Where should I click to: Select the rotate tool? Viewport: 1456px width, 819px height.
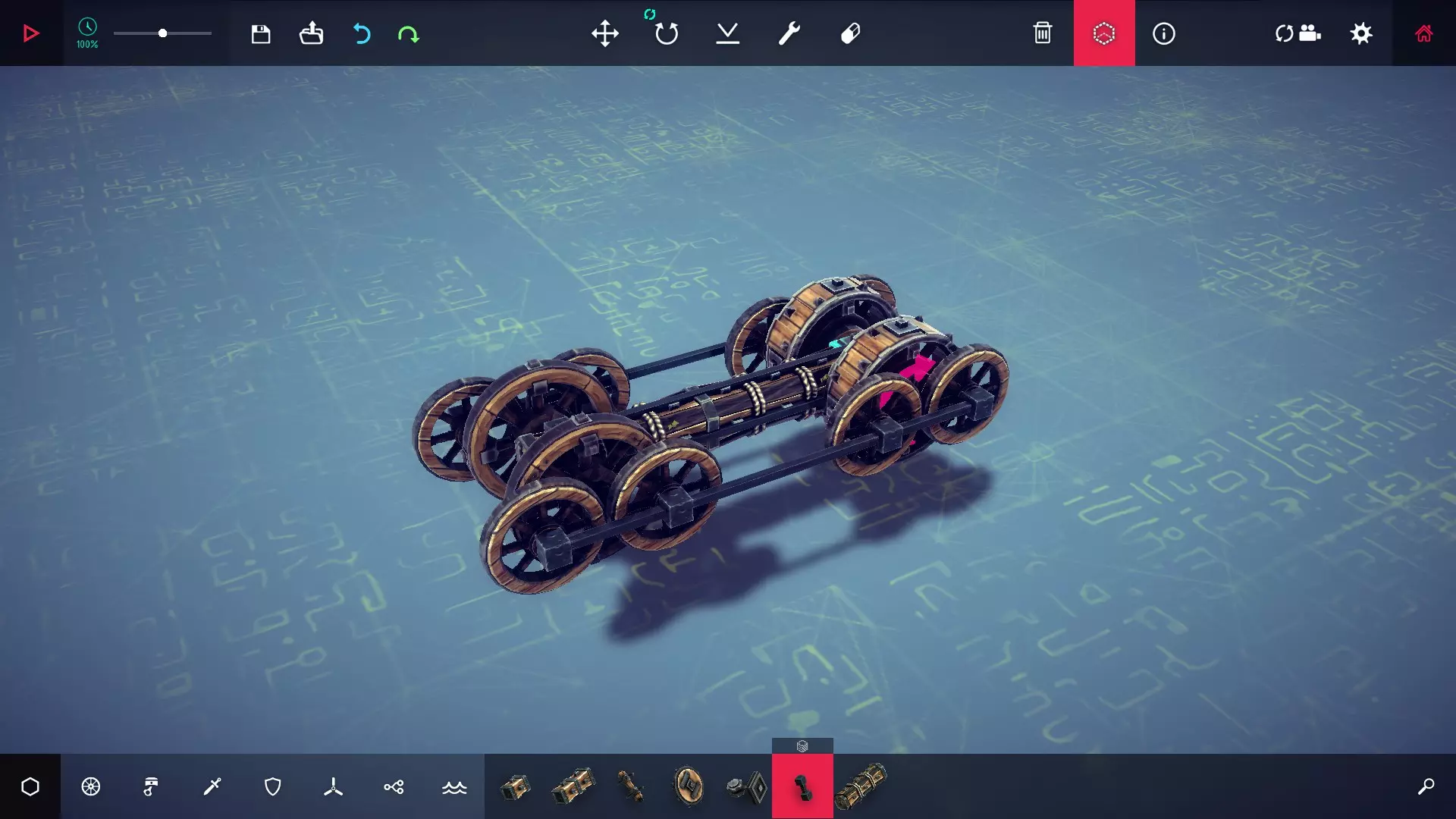[x=666, y=33]
